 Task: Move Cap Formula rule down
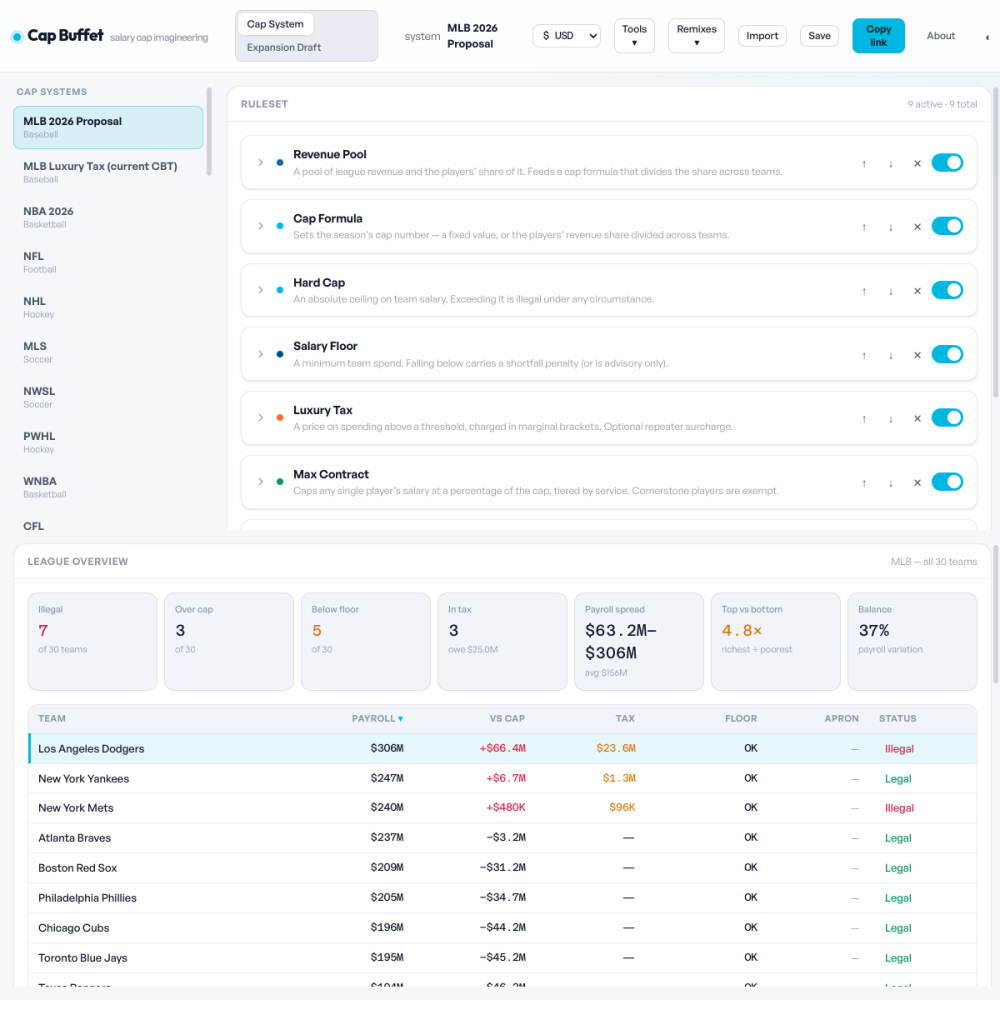pos(891,227)
